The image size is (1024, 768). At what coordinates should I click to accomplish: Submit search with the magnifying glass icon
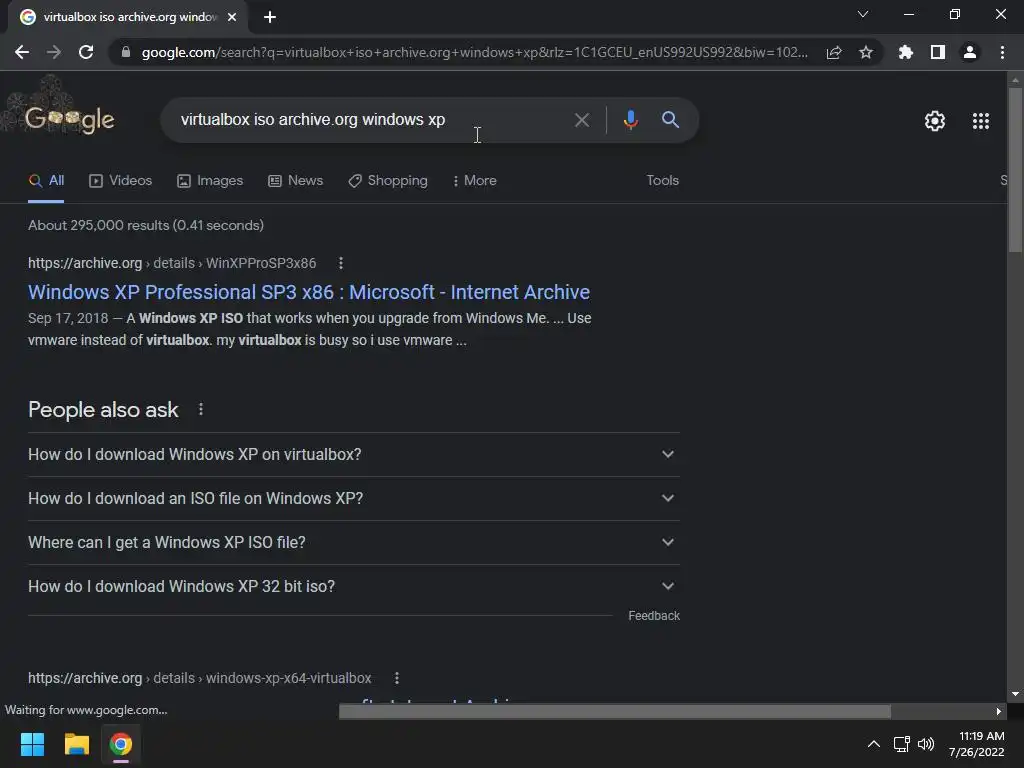670,120
